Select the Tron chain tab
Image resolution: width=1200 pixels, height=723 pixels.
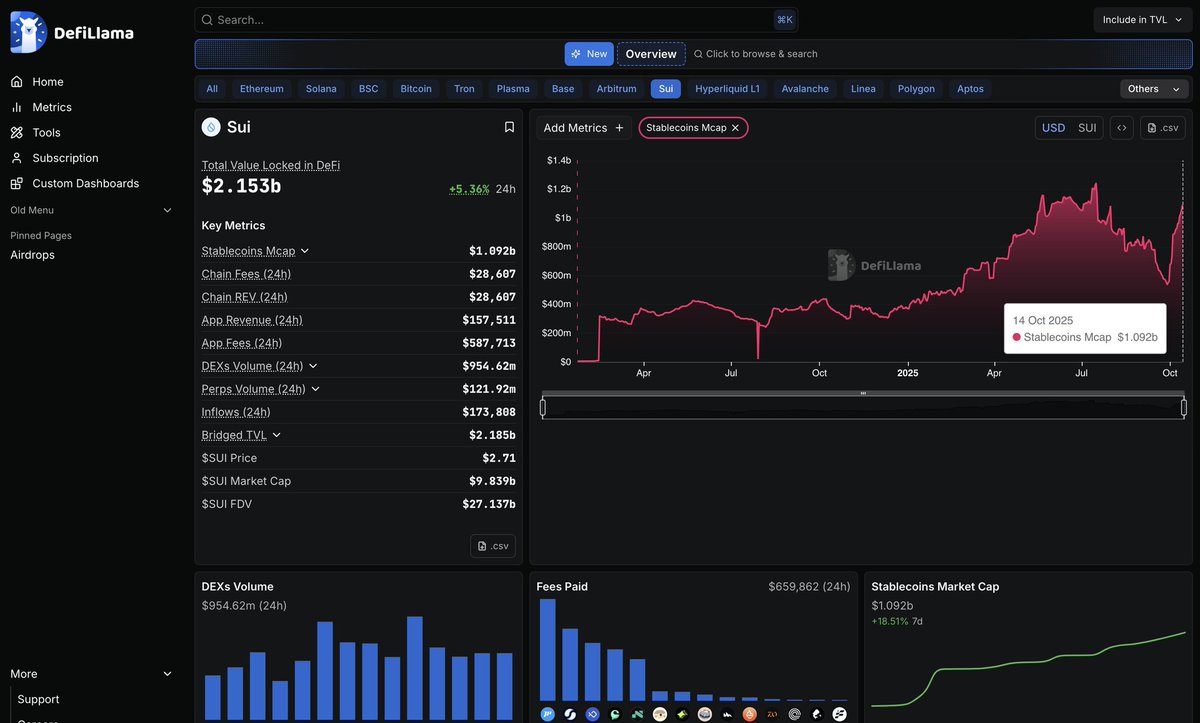(465, 89)
